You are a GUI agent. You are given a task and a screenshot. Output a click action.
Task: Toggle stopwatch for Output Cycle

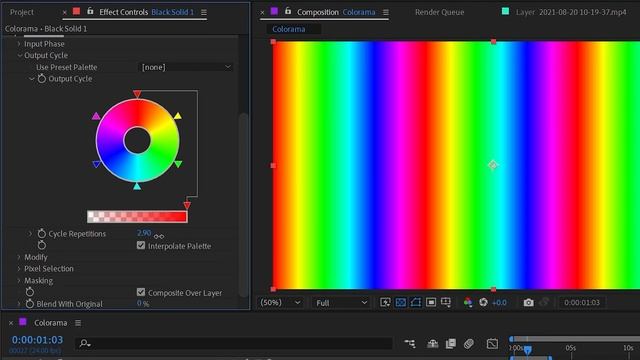(42, 79)
